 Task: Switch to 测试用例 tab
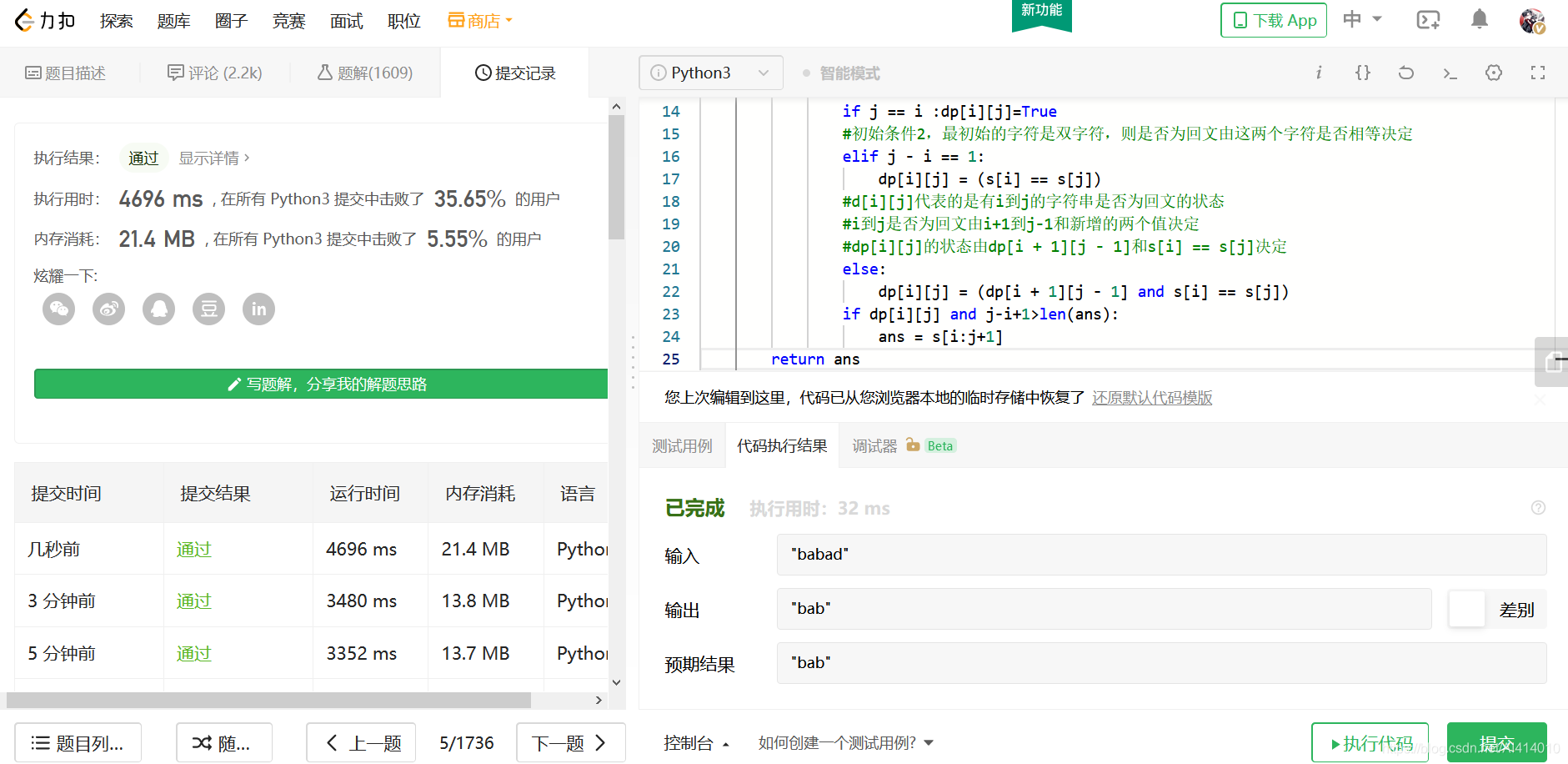point(682,446)
